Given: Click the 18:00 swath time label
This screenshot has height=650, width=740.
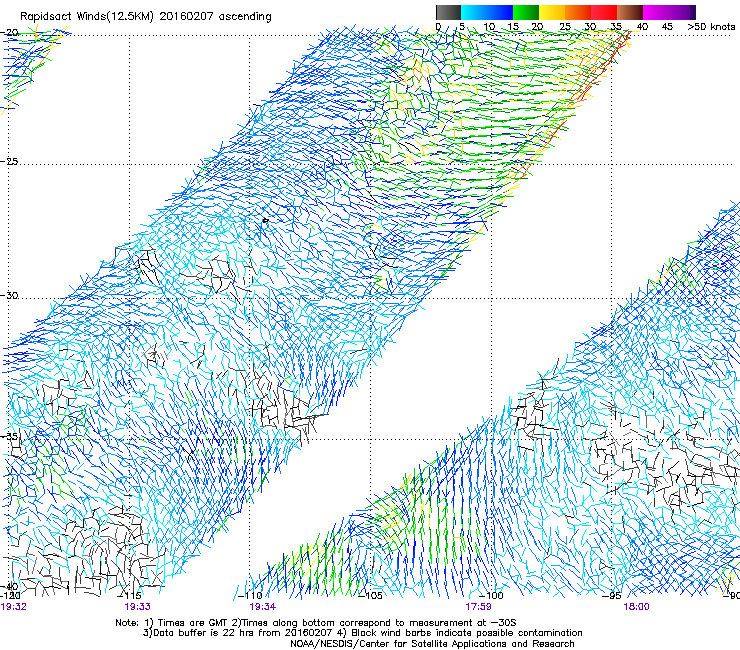Looking at the screenshot, I should pyautogui.click(x=637, y=607).
